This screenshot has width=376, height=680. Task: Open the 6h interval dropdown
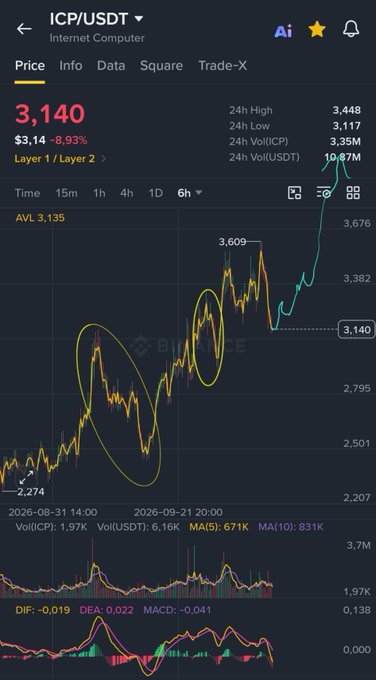click(x=190, y=193)
